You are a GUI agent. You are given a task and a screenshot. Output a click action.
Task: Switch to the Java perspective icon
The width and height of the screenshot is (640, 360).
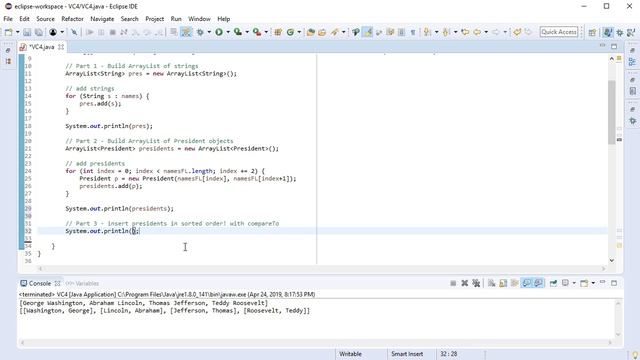point(608,32)
